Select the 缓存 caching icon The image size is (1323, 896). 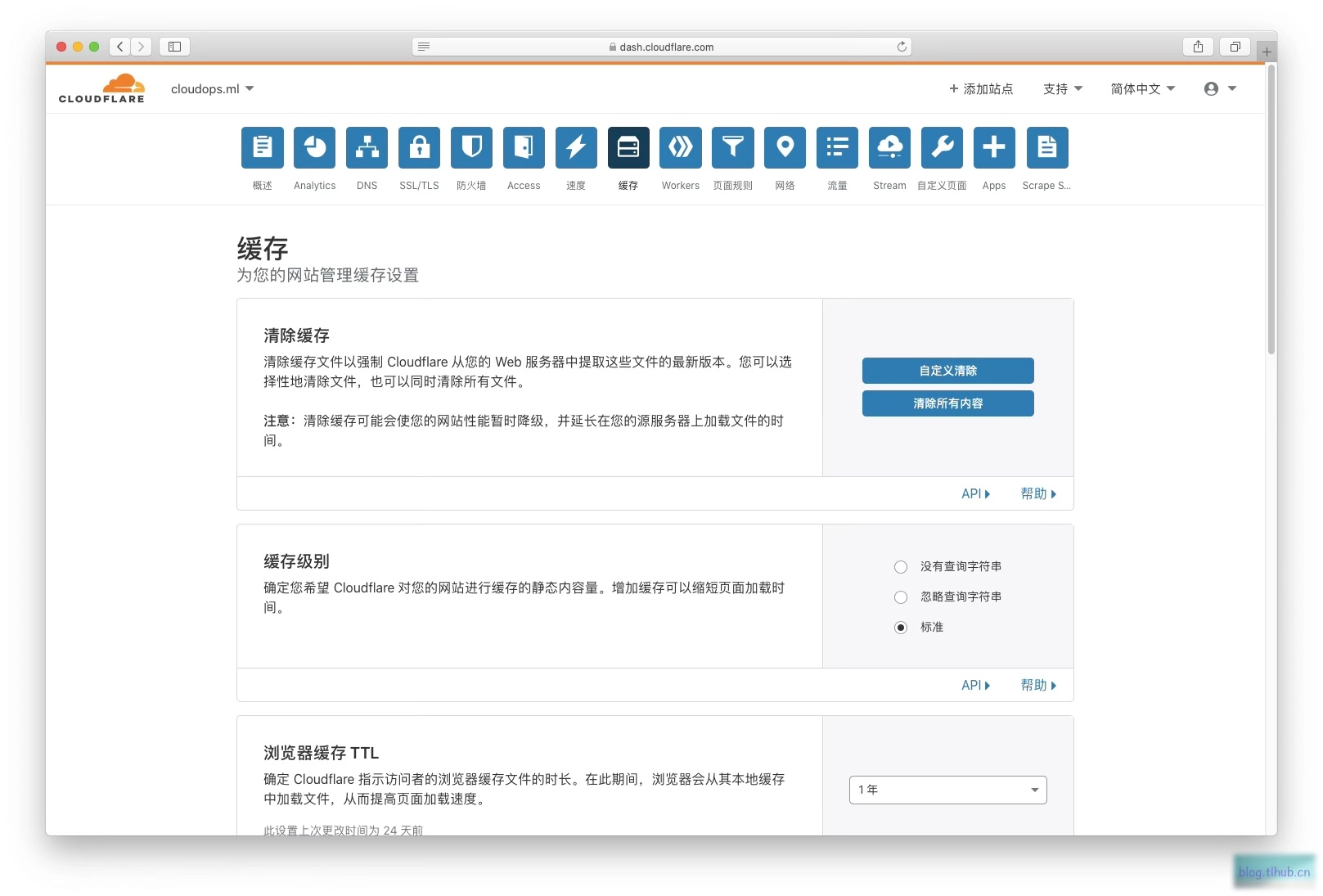(628, 147)
